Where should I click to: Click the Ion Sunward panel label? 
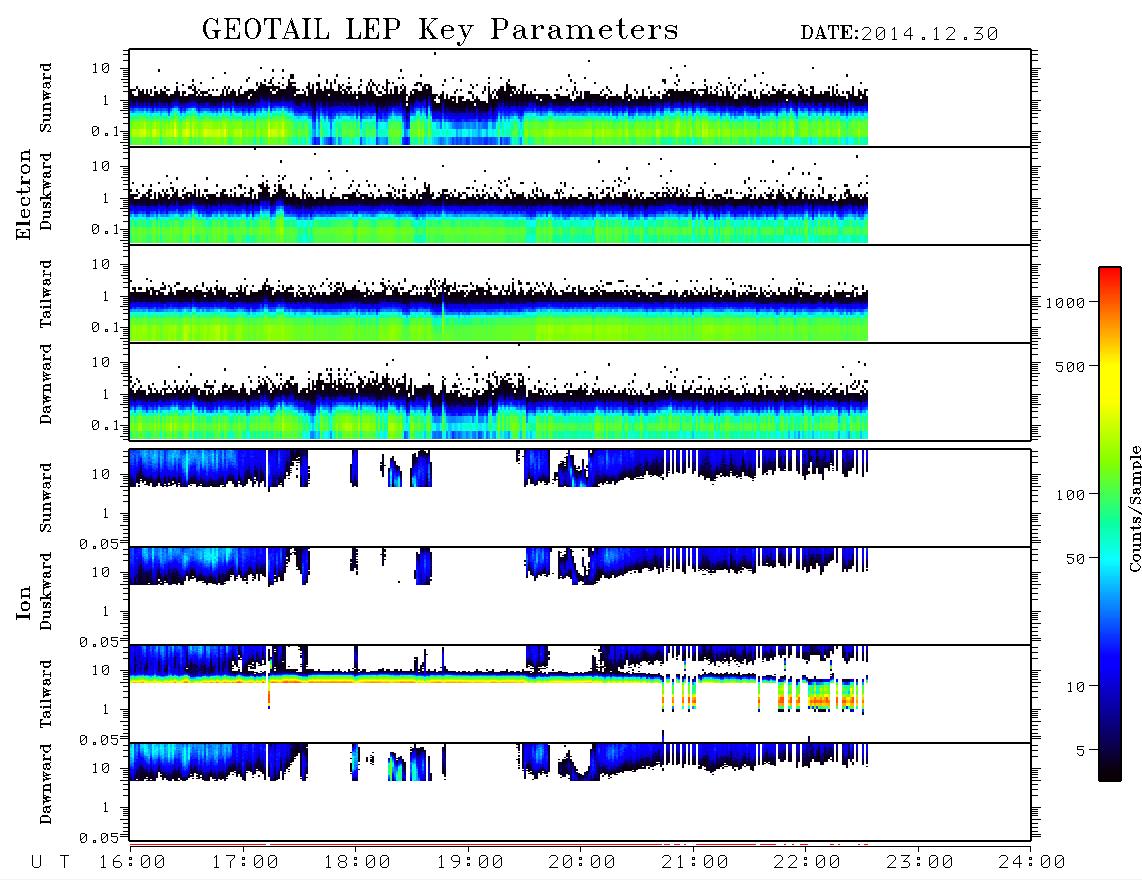click(46, 498)
